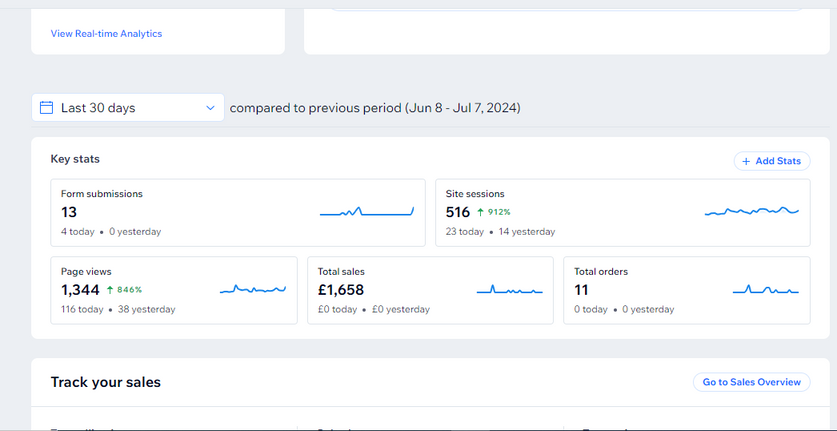Select the Total sales value £1,658
837x431 pixels.
coord(341,290)
